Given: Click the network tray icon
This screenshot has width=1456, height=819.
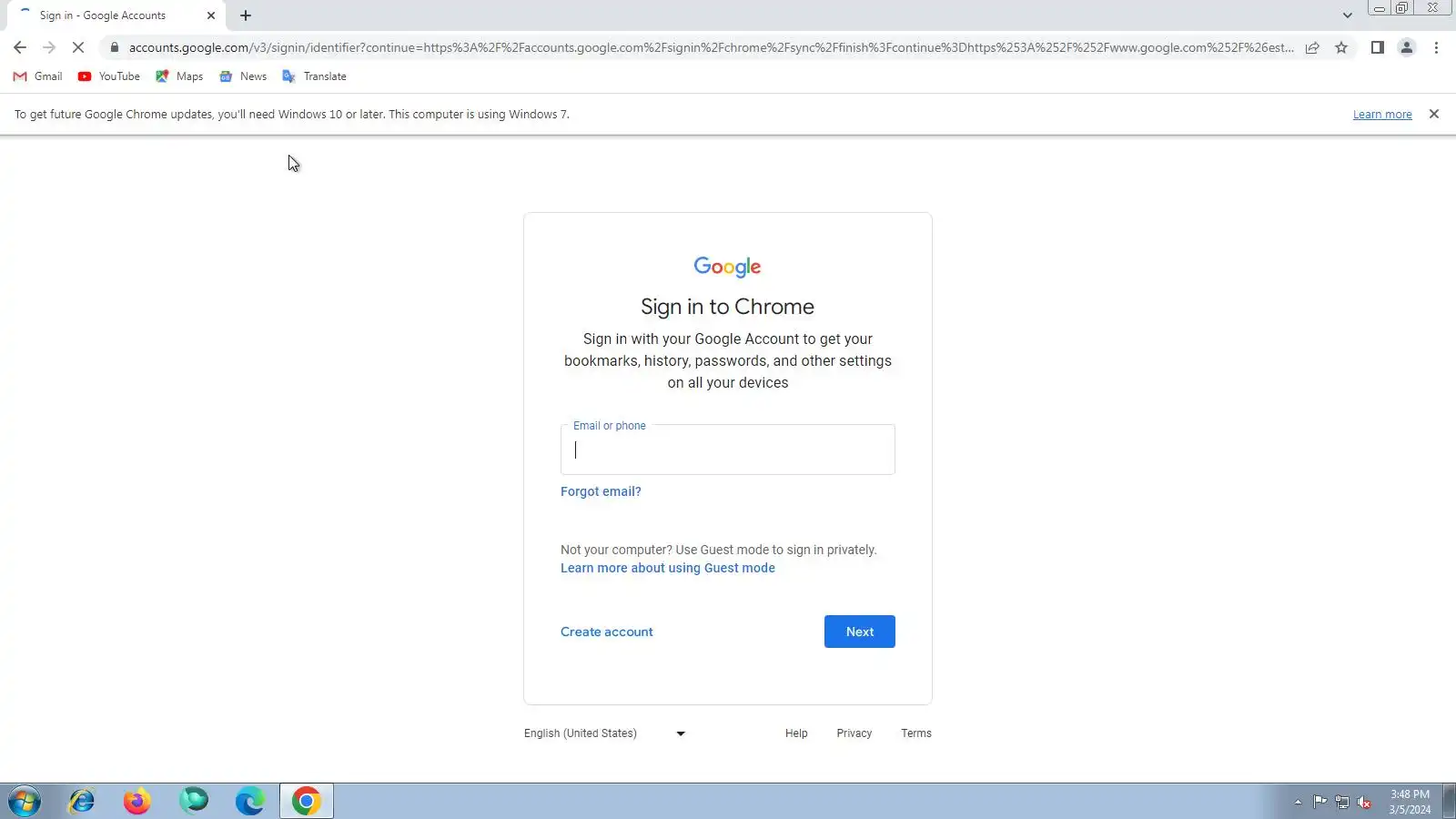Looking at the screenshot, I should 1342,802.
